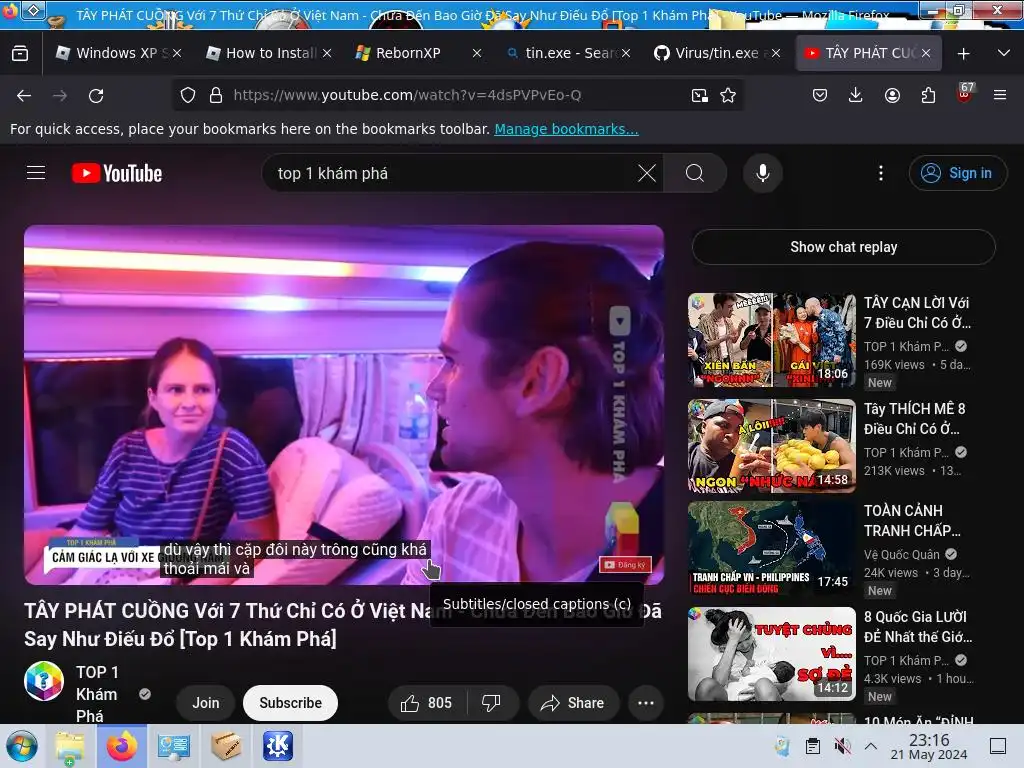Open TOÀN CẢNH TRANH CHẤP video thumbnail
The image size is (1024, 768).
coord(771,549)
